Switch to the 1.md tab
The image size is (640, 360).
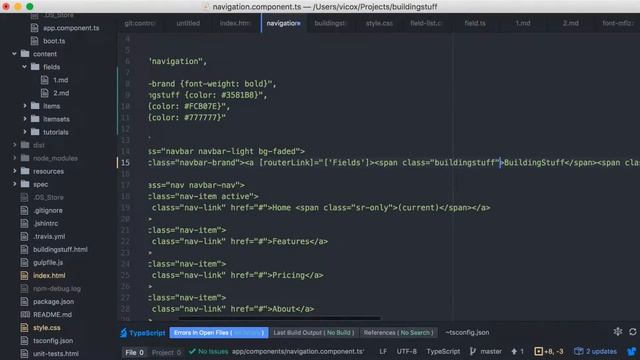[x=523, y=23]
